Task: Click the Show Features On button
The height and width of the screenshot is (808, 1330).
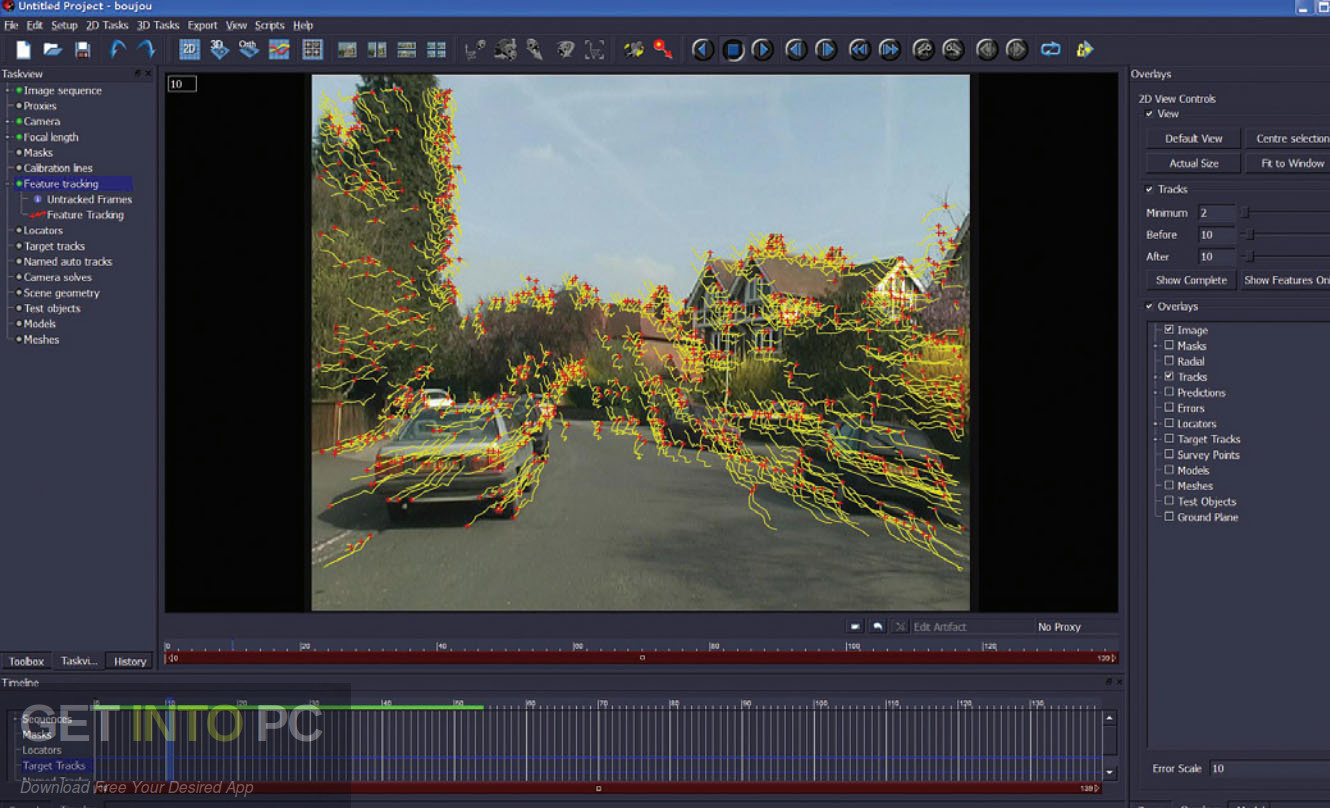Action: pyautogui.click(x=1286, y=280)
